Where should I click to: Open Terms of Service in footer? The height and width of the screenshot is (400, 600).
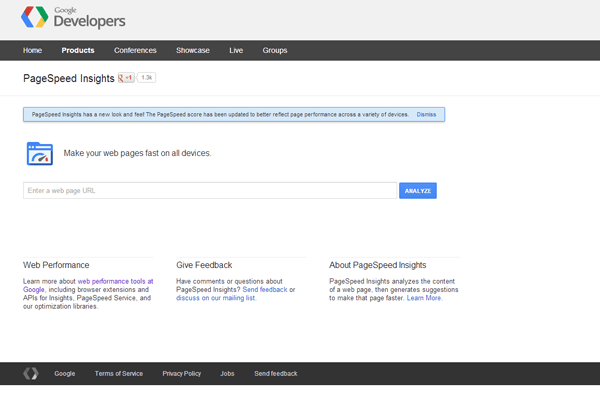[x=119, y=374]
